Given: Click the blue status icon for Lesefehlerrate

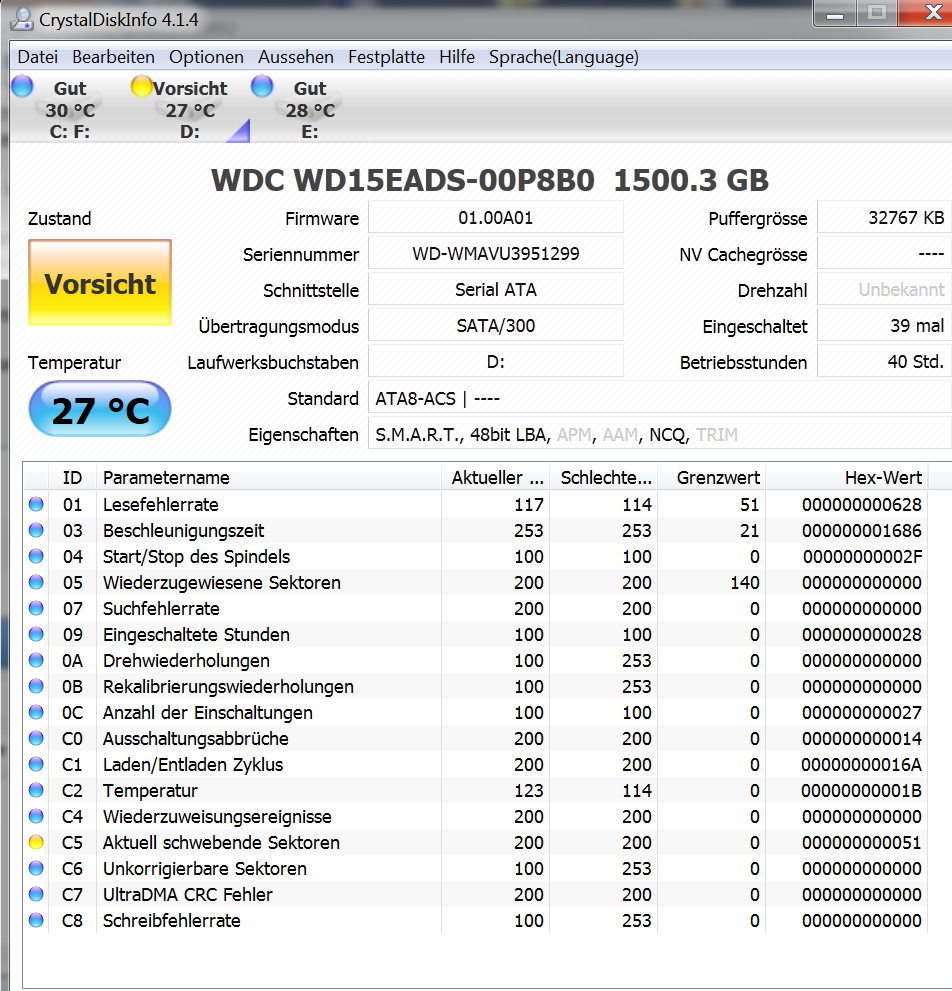Looking at the screenshot, I should click(36, 504).
